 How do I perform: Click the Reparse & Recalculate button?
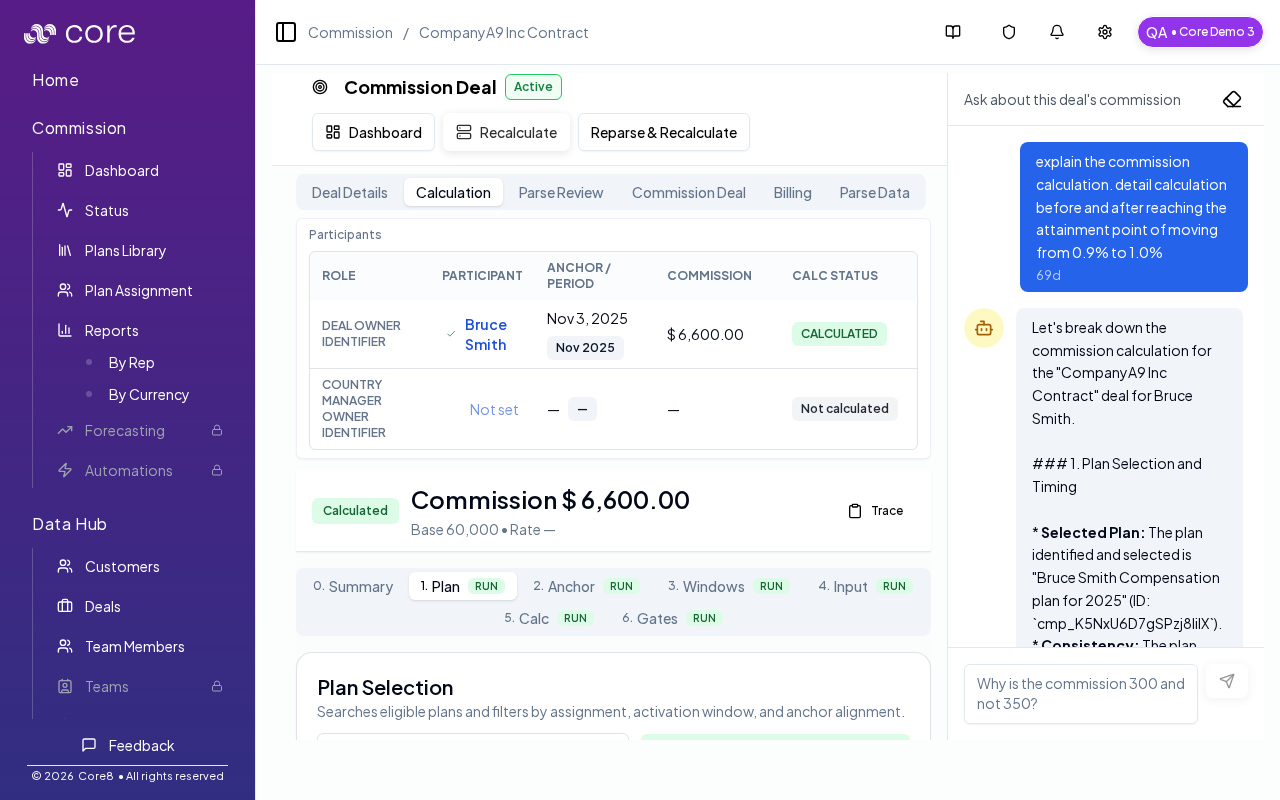(x=664, y=132)
